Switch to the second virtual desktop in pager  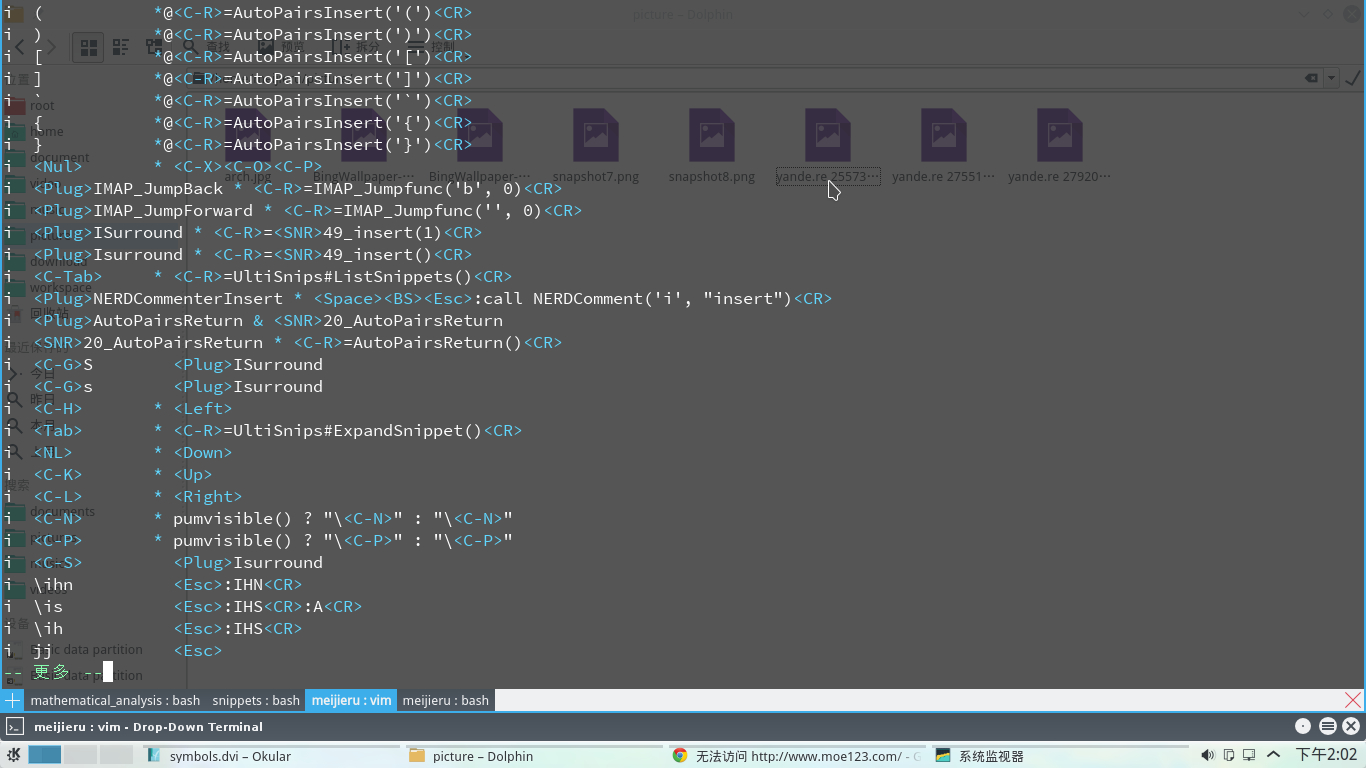pyautogui.click(x=81, y=755)
